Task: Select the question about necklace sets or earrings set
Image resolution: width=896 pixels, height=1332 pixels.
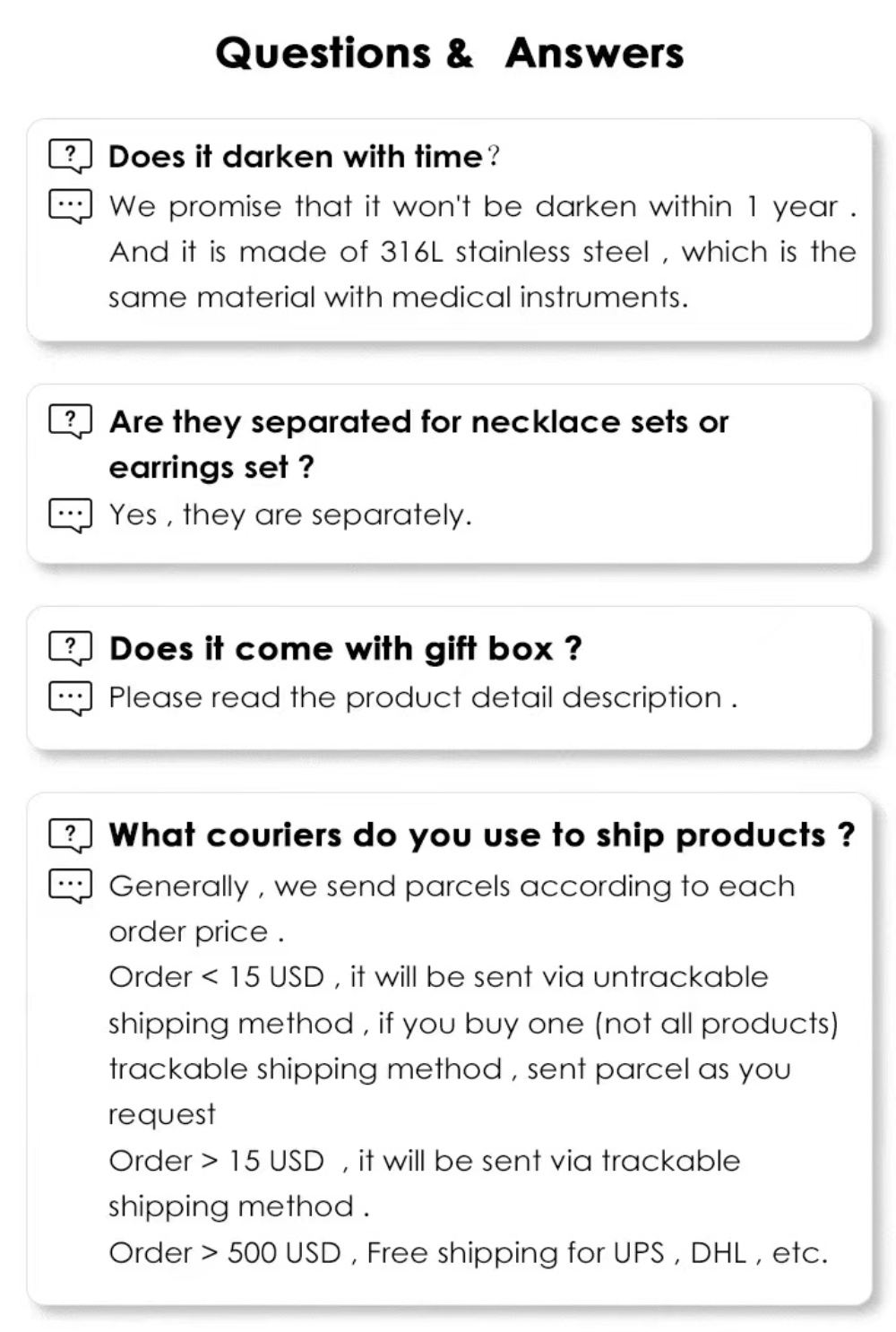Action: point(418,444)
